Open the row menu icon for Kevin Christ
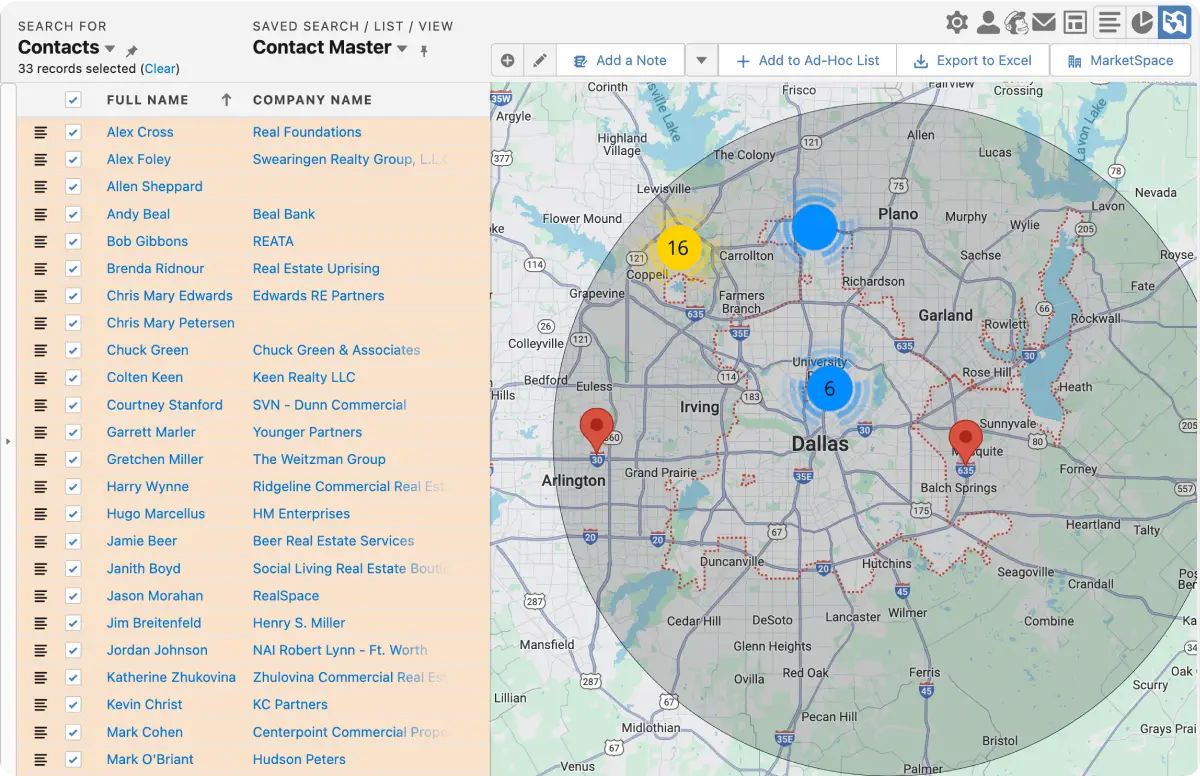The image size is (1200, 776). click(41, 704)
